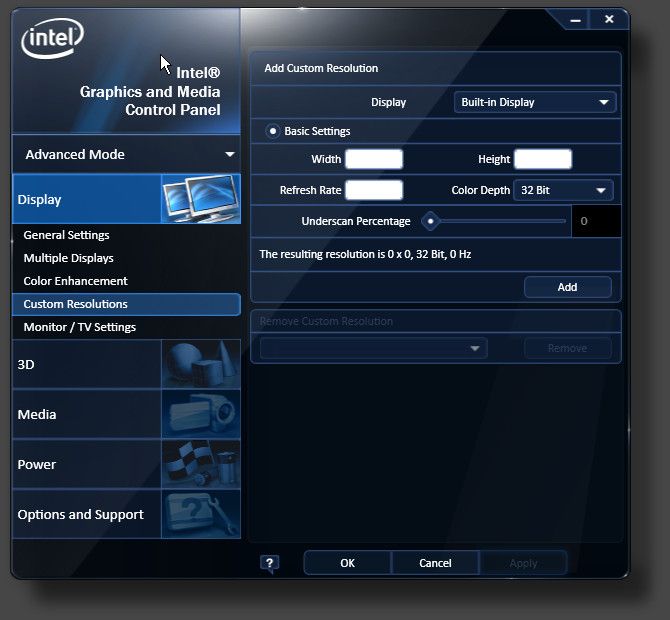The image size is (670, 620).
Task: Click the 'Add Custom Resolution' heading
Action: [321, 68]
